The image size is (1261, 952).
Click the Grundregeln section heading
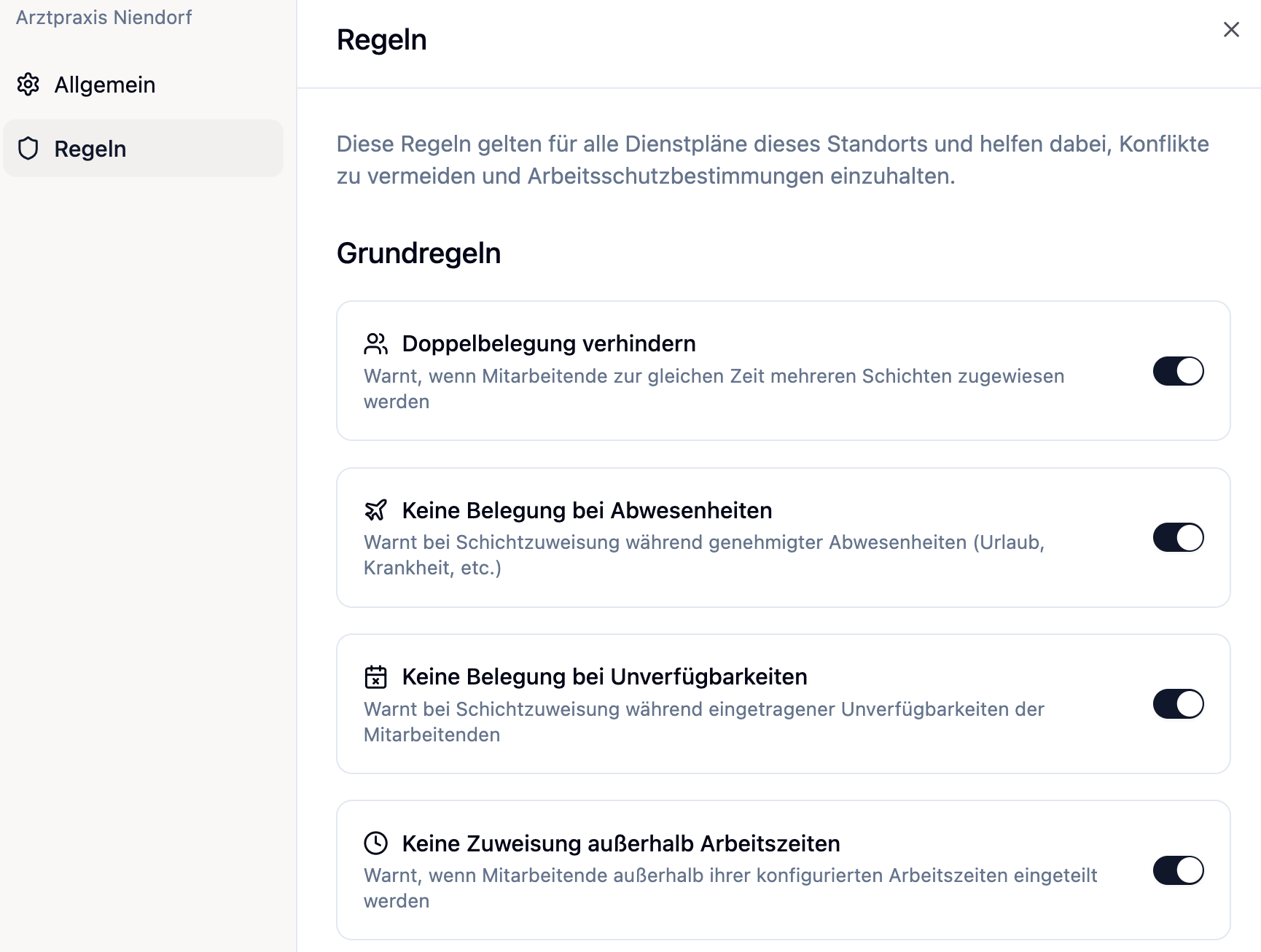[x=418, y=254]
